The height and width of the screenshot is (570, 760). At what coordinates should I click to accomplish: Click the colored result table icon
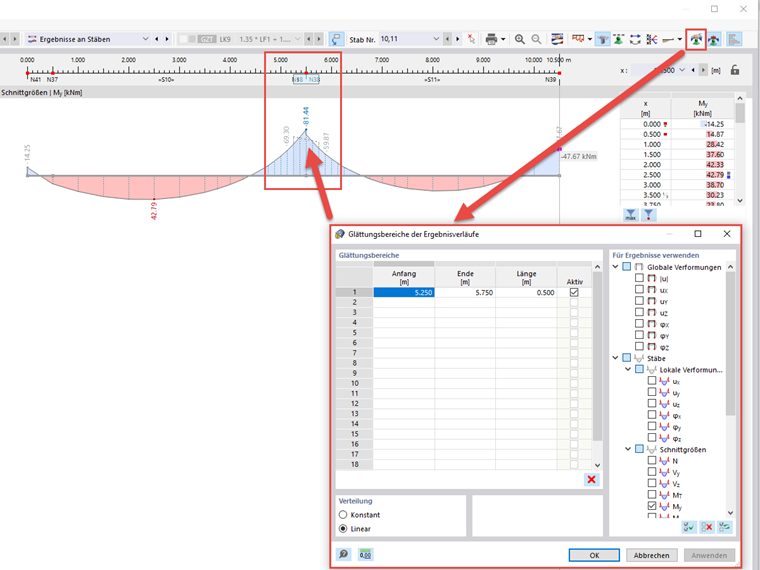coord(557,39)
